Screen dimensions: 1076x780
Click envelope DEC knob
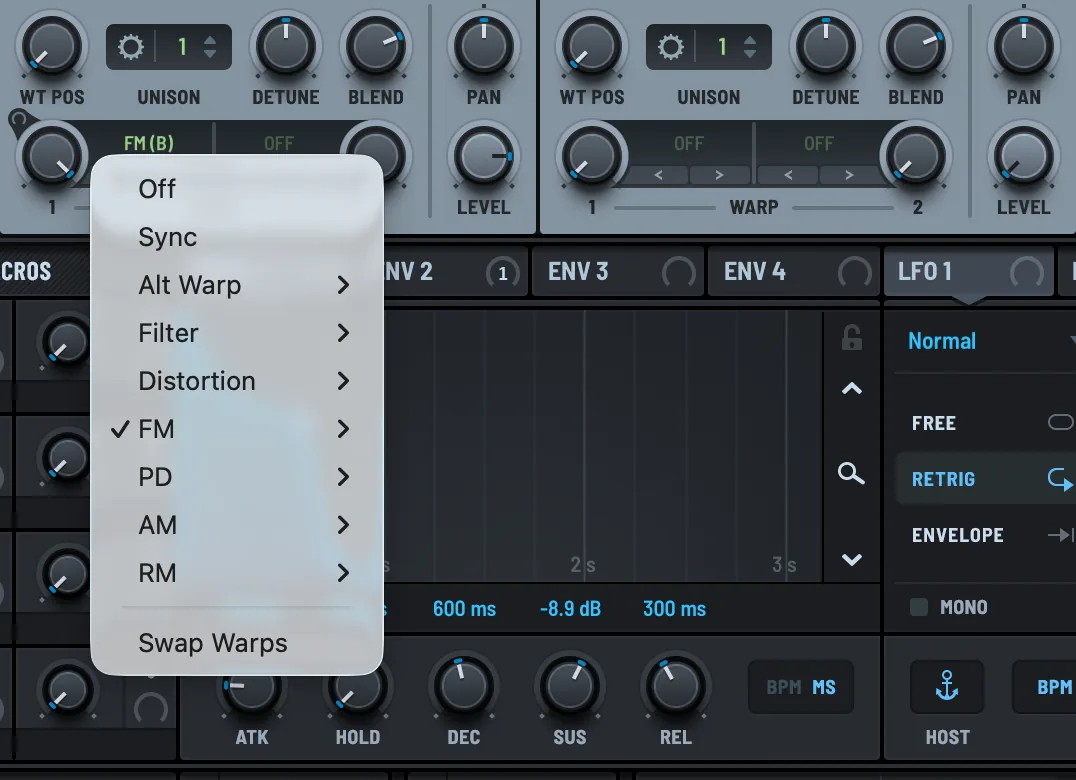coord(463,687)
